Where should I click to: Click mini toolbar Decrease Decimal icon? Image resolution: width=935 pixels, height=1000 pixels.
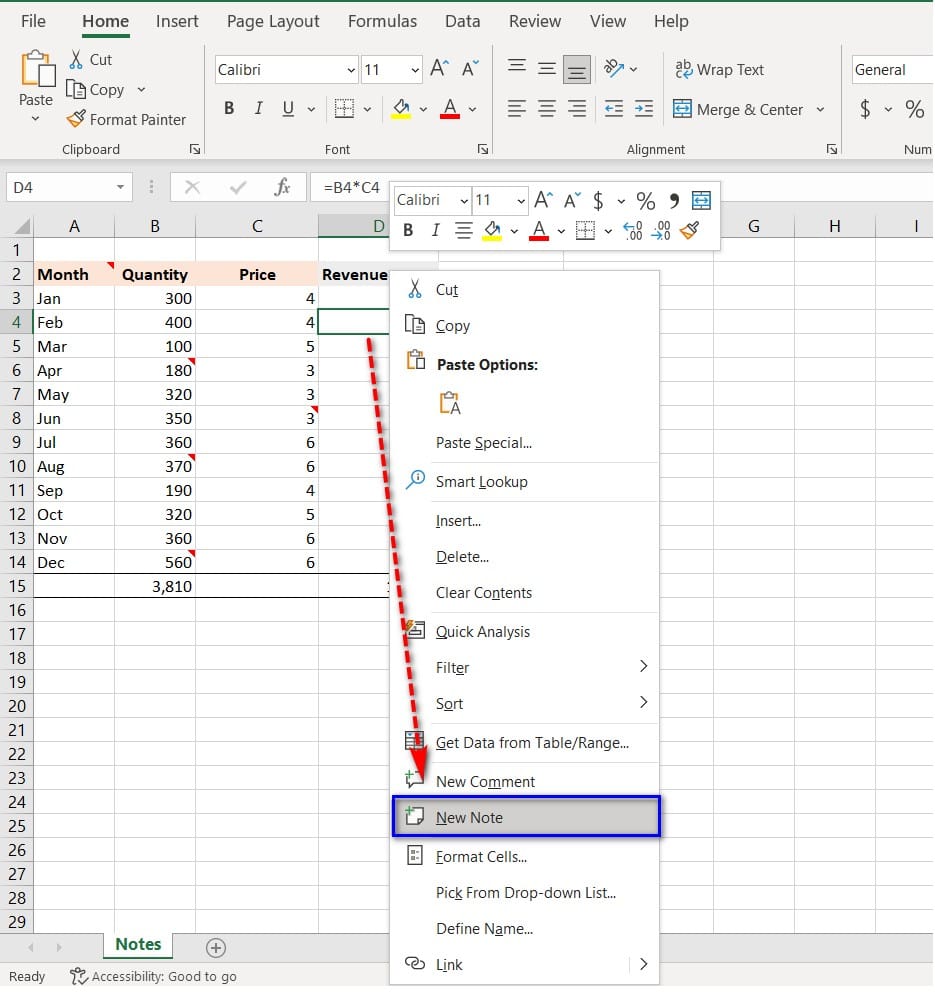[x=661, y=230]
